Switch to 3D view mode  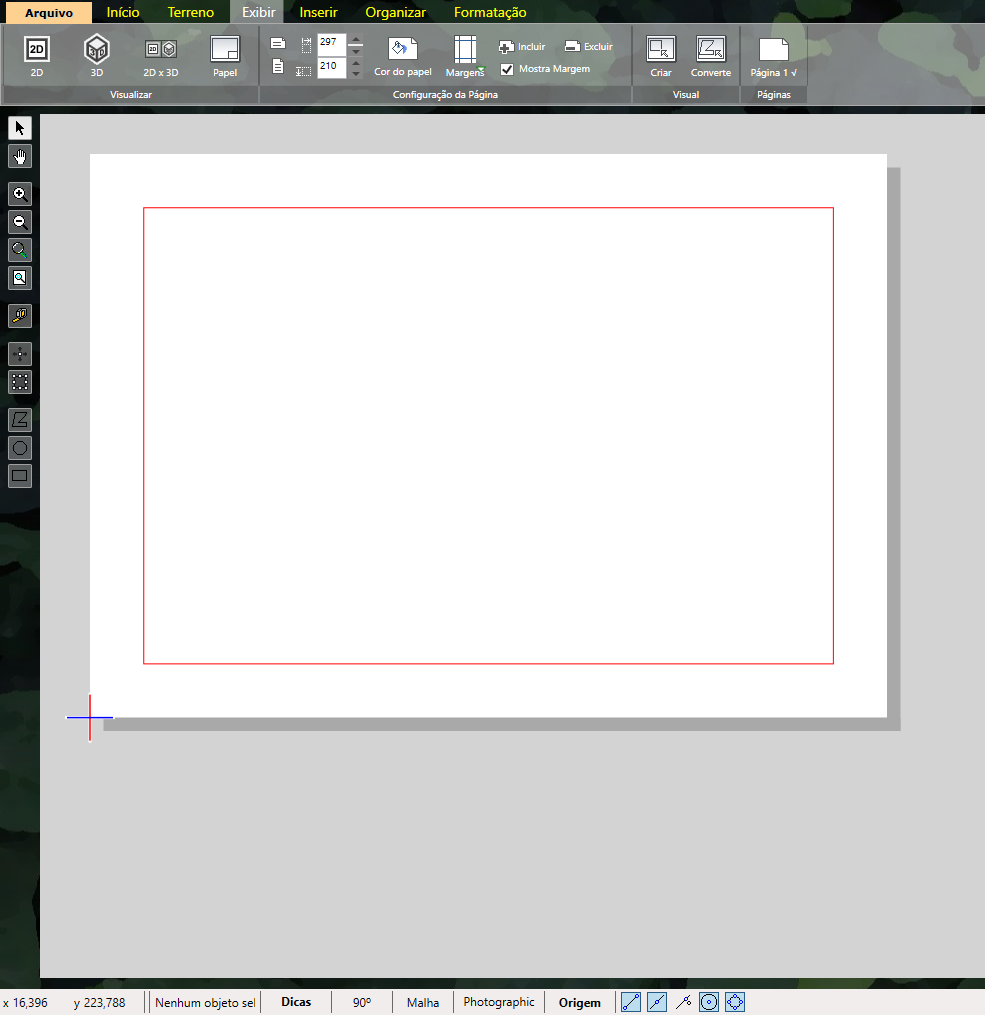point(97,55)
